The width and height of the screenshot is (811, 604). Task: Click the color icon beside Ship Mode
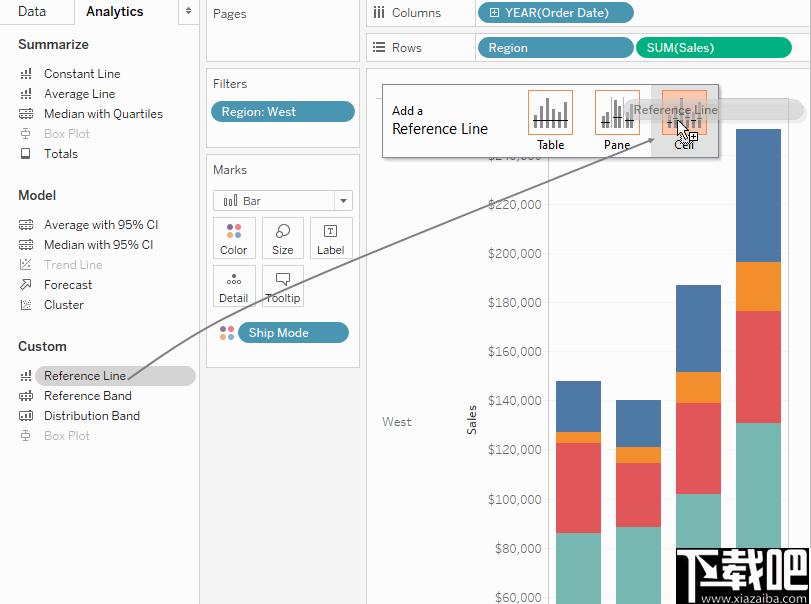pos(227,333)
